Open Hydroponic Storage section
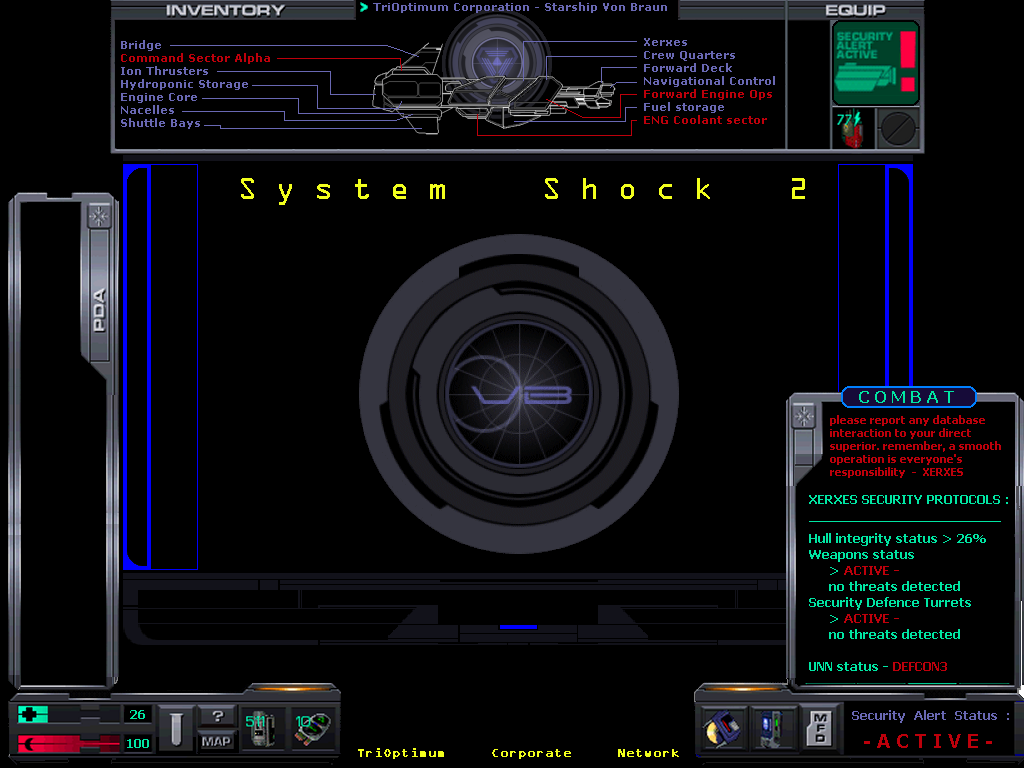1024x768 pixels. point(184,84)
